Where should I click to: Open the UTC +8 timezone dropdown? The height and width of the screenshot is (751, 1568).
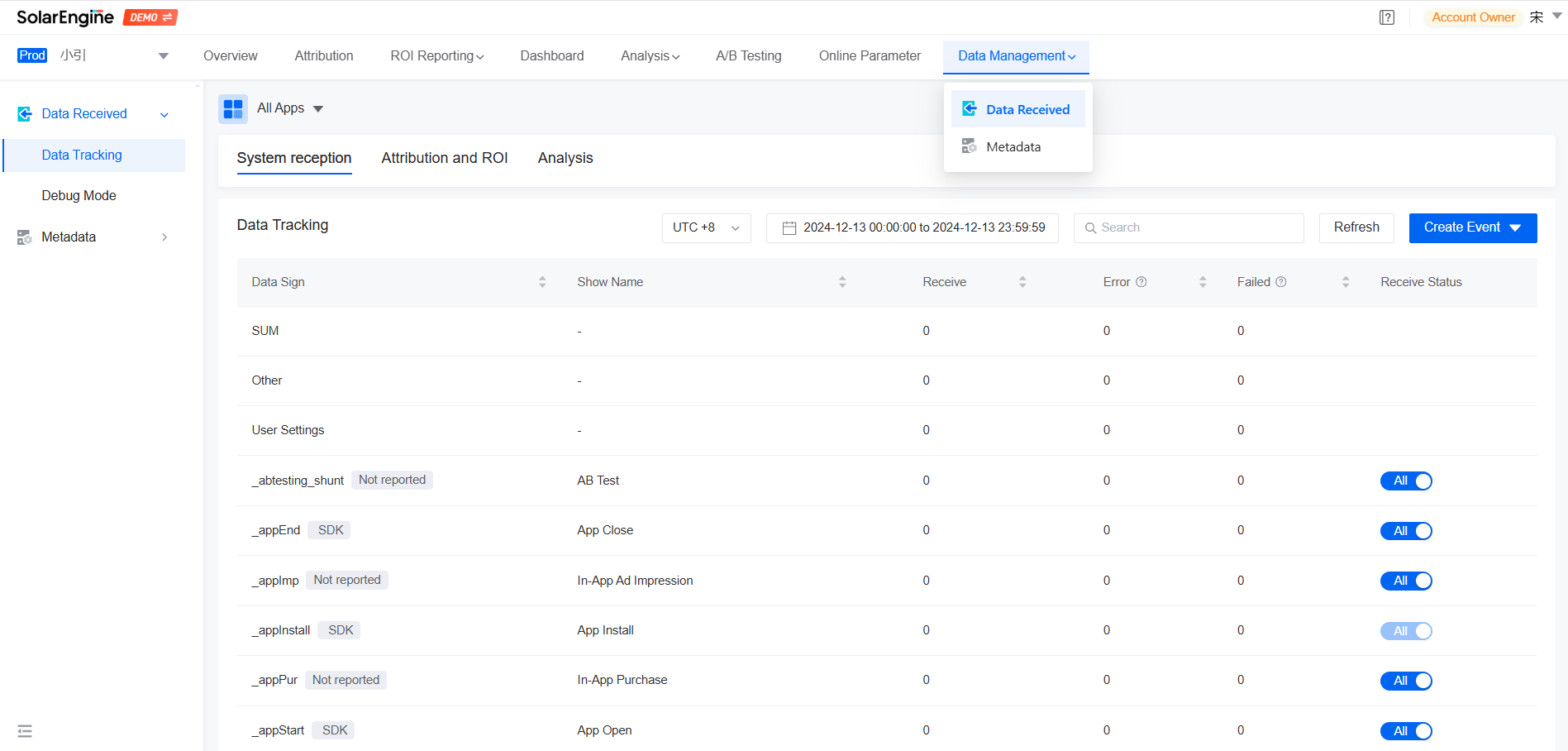[x=706, y=227]
